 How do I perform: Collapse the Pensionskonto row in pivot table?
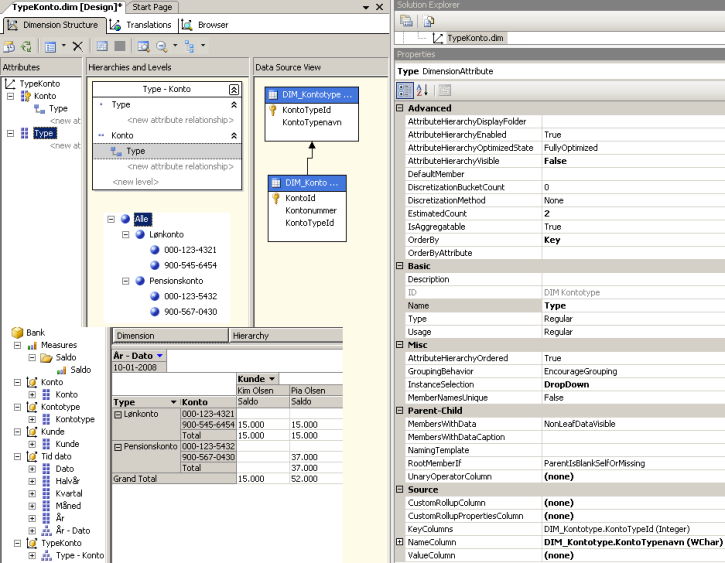tap(118, 447)
